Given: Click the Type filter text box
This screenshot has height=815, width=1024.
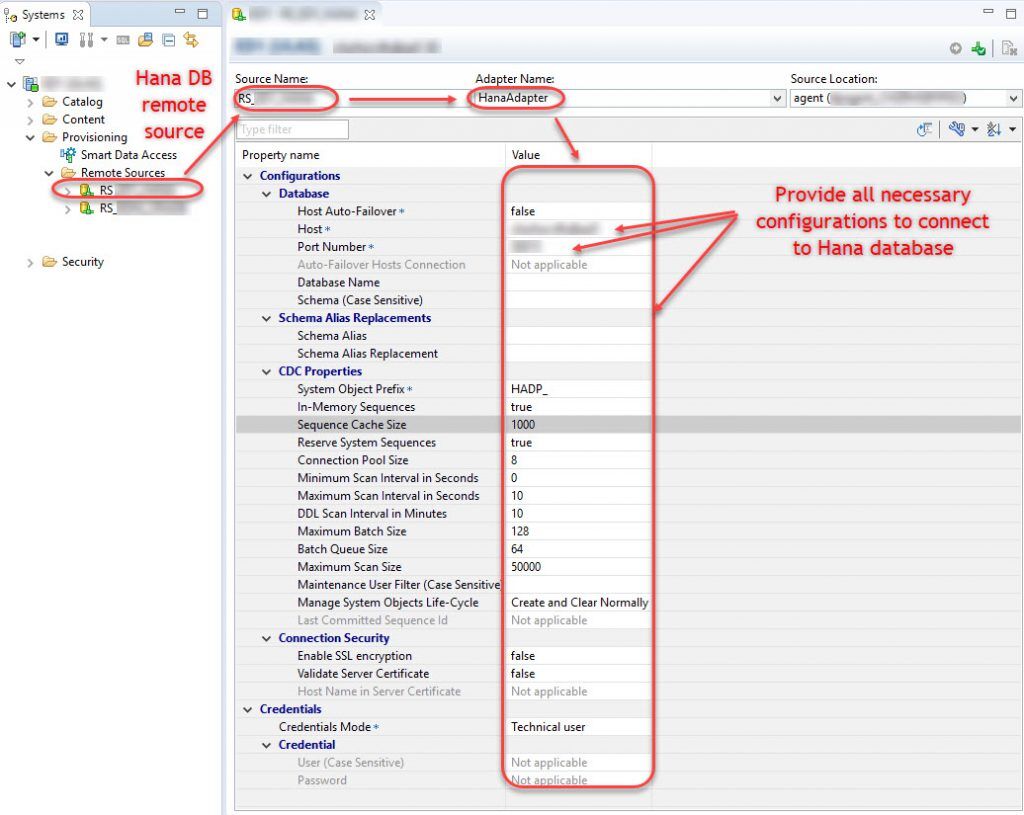Looking at the screenshot, I should (x=293, y=129).
